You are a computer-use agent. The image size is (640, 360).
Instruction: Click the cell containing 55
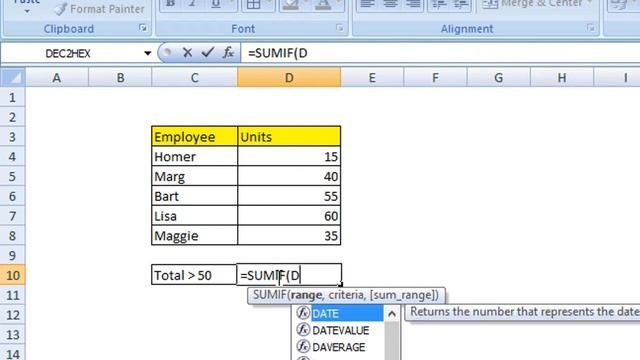(289, 196)
